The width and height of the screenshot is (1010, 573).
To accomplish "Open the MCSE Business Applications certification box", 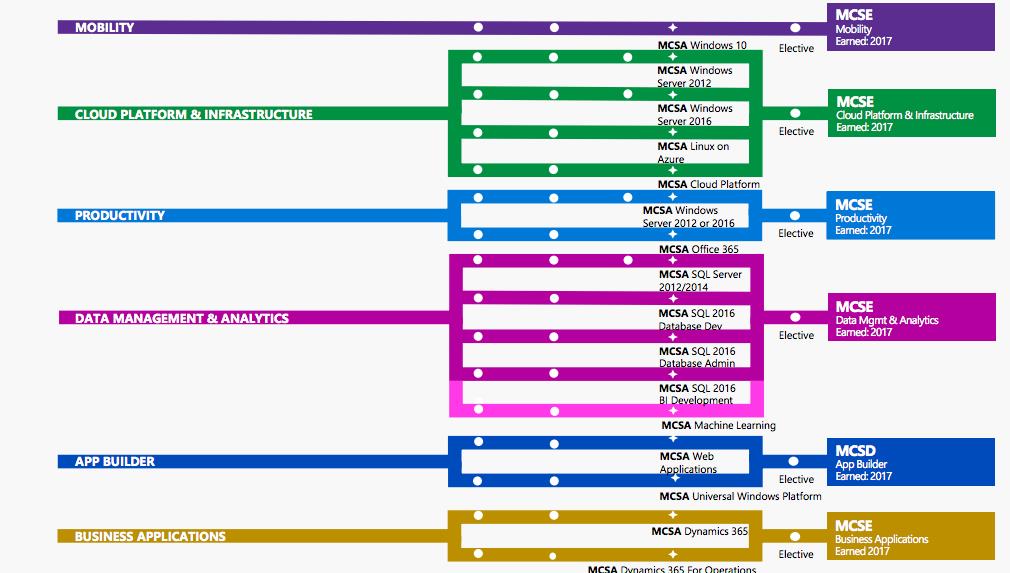I will tap(911, 536).
